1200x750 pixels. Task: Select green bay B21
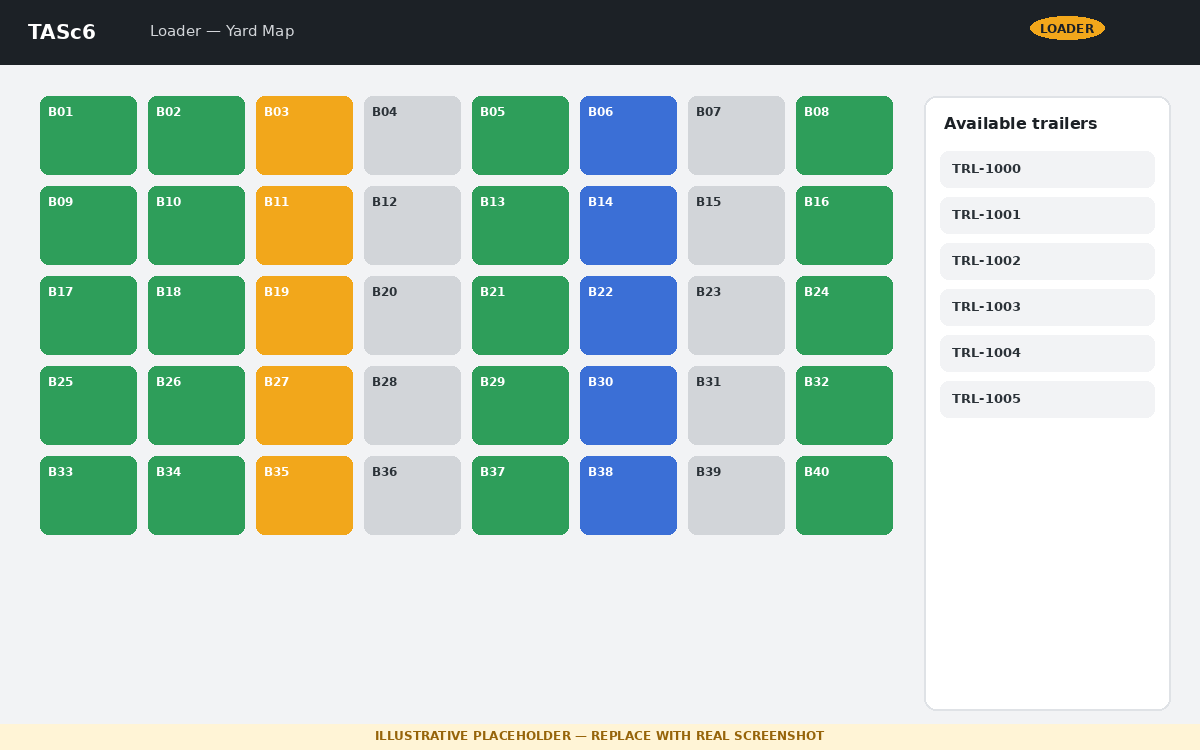pyautogui.click(x=520, y=316)
